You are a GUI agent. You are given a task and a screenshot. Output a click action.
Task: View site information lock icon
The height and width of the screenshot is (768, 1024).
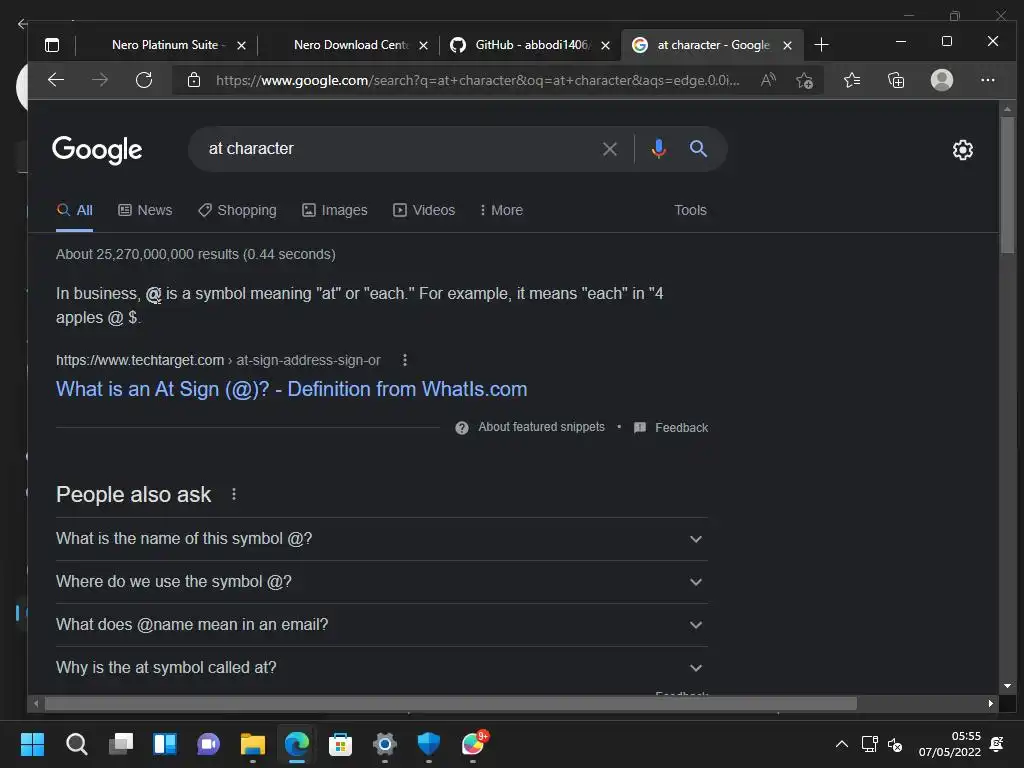tap(194, 80)
